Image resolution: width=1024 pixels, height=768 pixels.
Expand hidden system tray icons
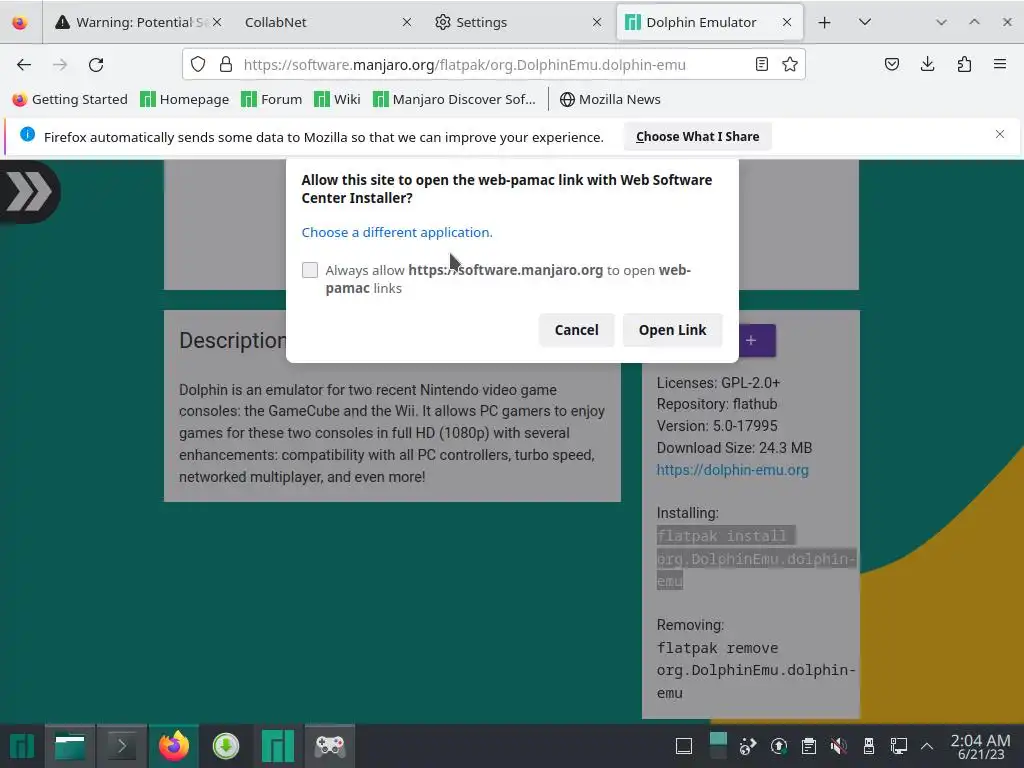coord(927,746)
